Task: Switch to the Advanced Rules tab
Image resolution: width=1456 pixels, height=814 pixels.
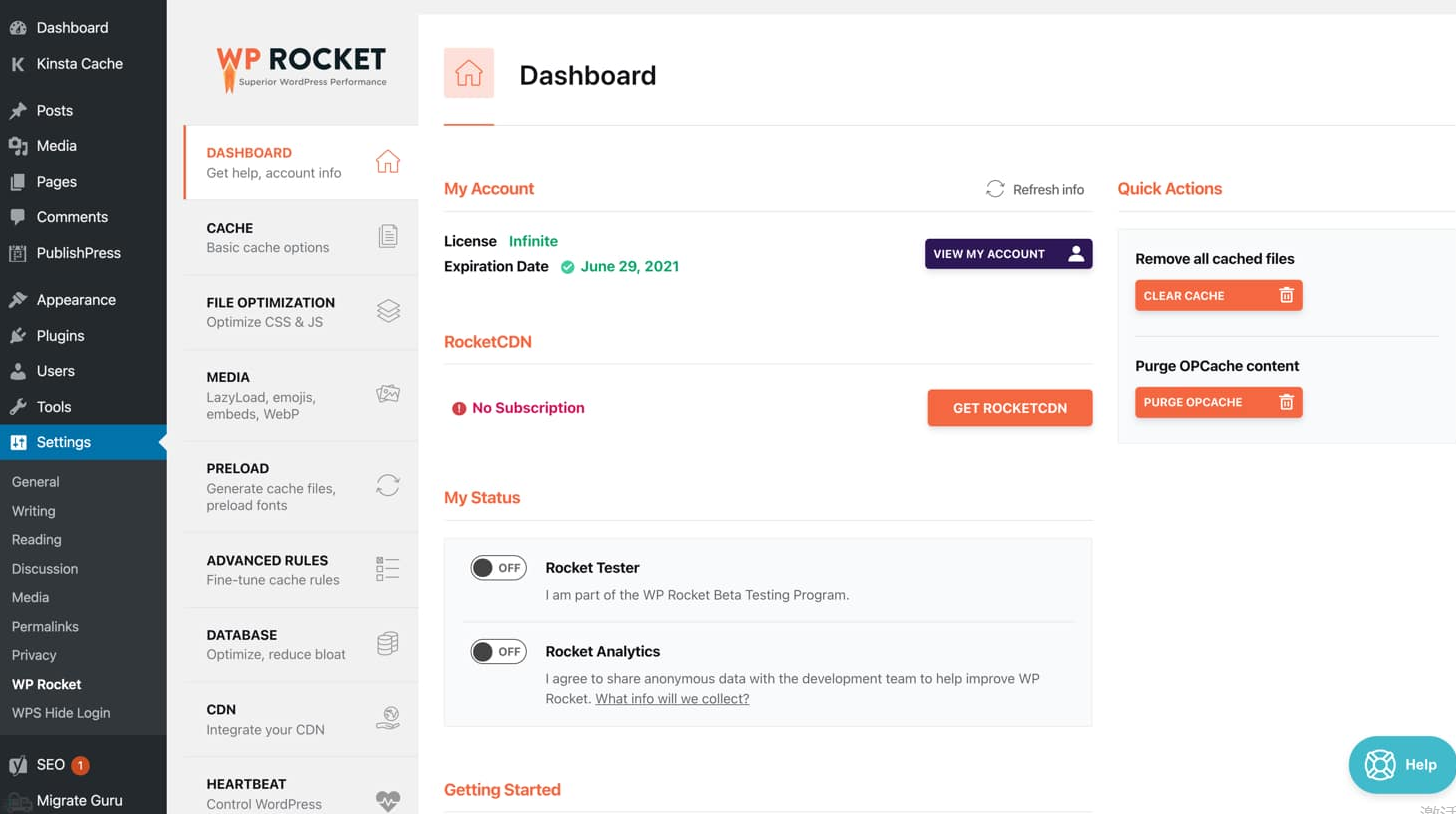Action: click(x=301, y=570)
